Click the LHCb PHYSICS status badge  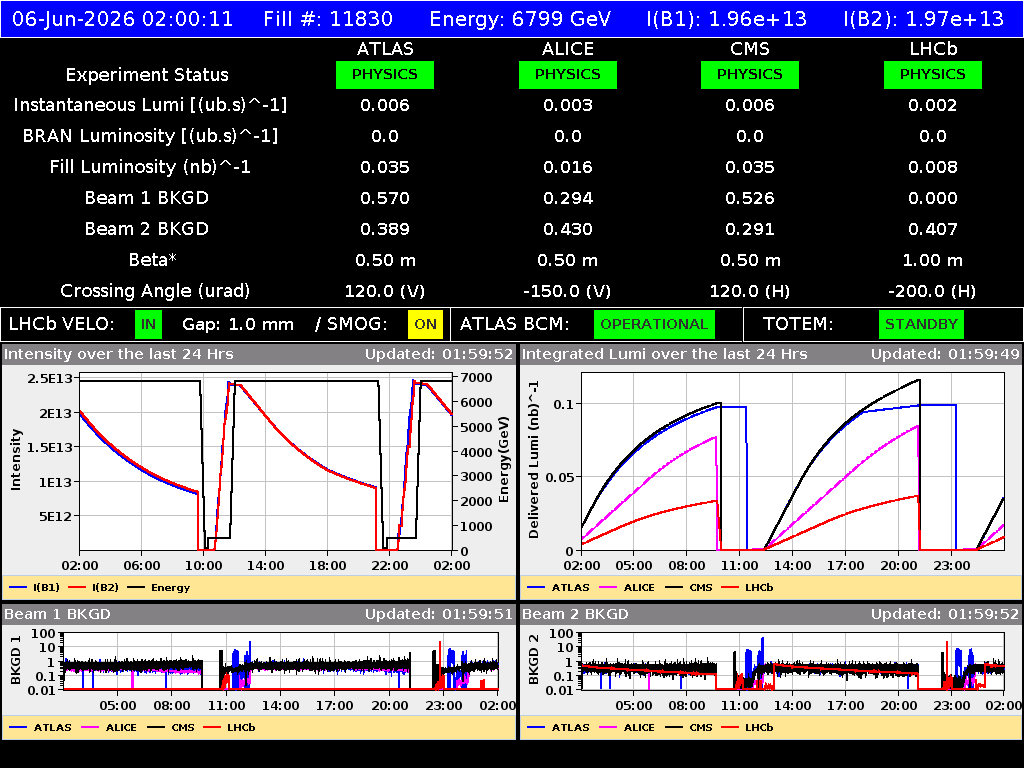click(x=933, y=74)
